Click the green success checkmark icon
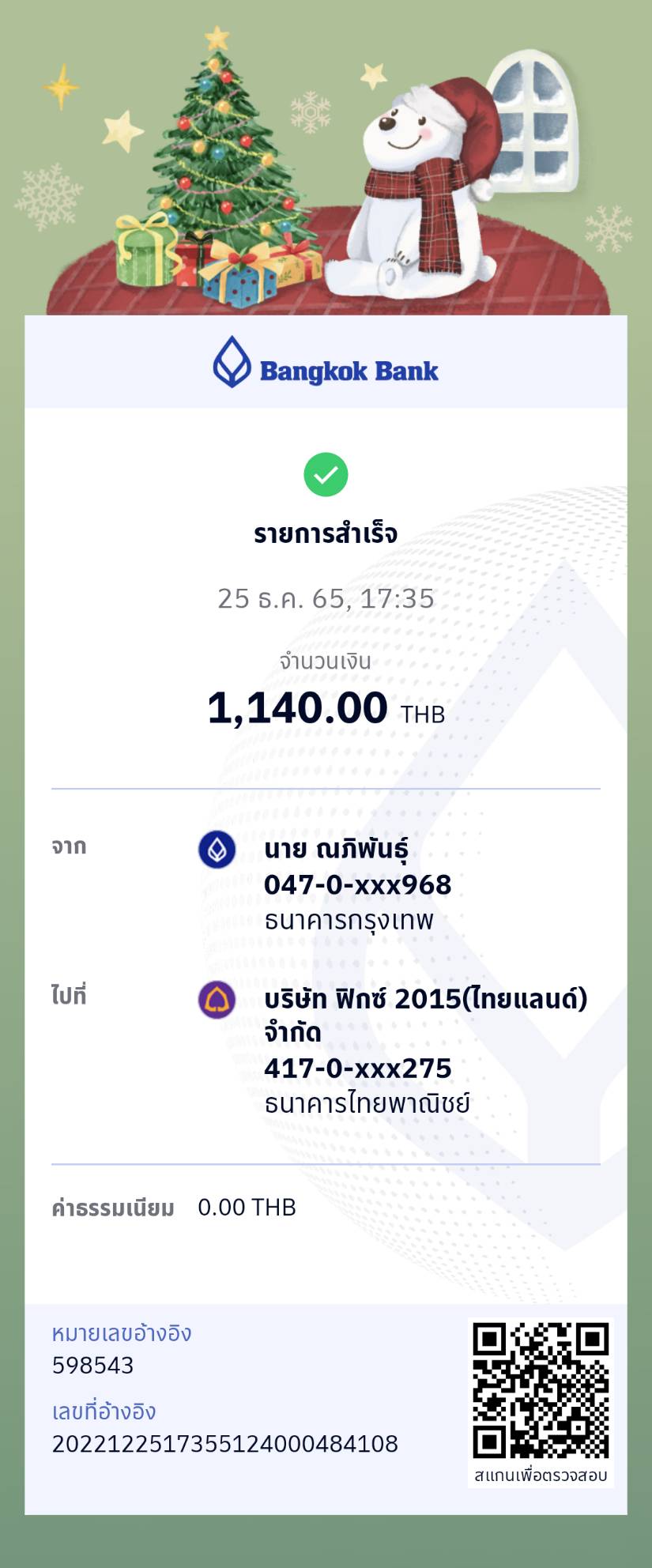The height and width of the screenshot is (1568, 652). (326, 474)
